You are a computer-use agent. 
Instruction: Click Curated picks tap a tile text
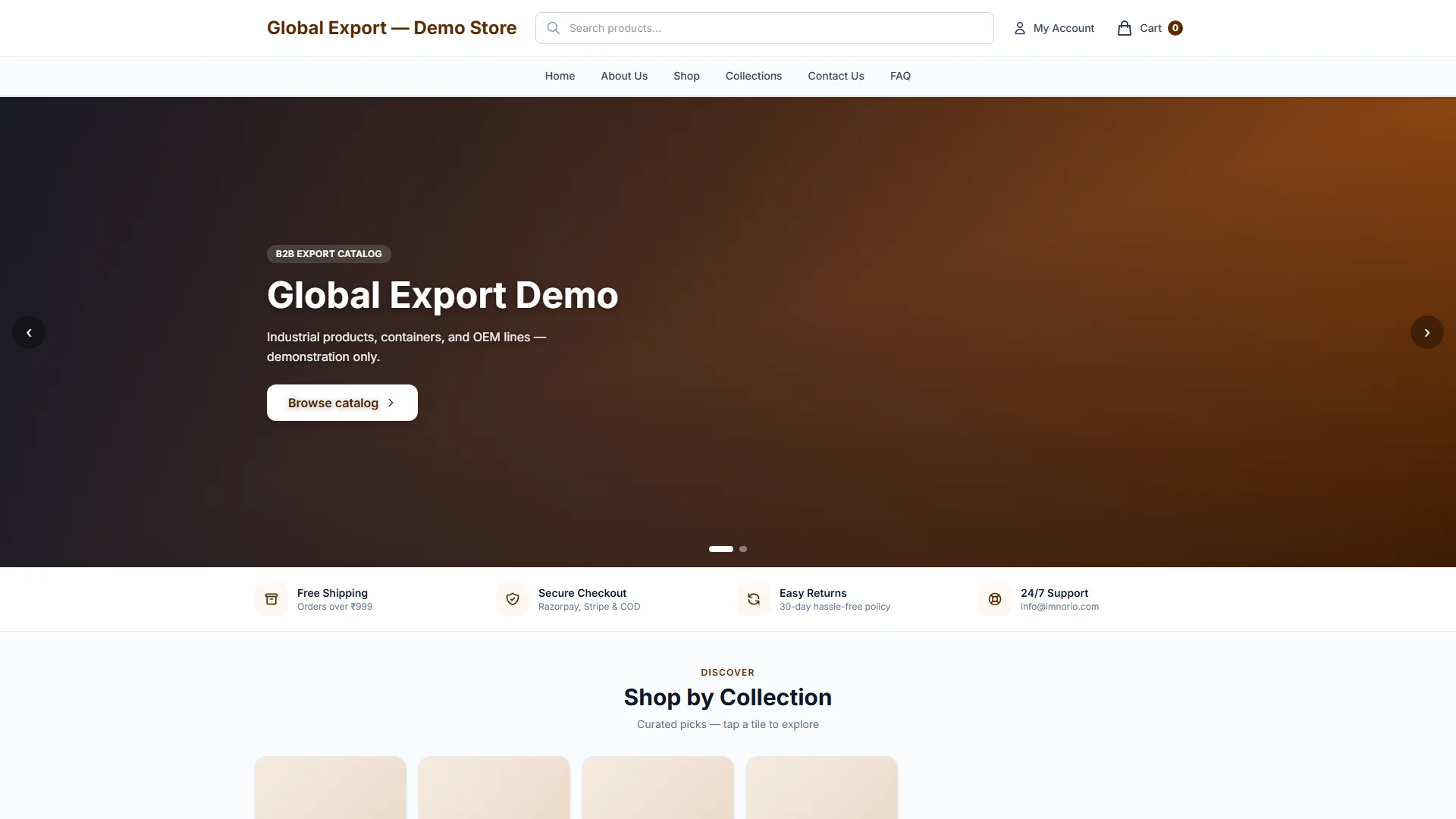(728, 724)
